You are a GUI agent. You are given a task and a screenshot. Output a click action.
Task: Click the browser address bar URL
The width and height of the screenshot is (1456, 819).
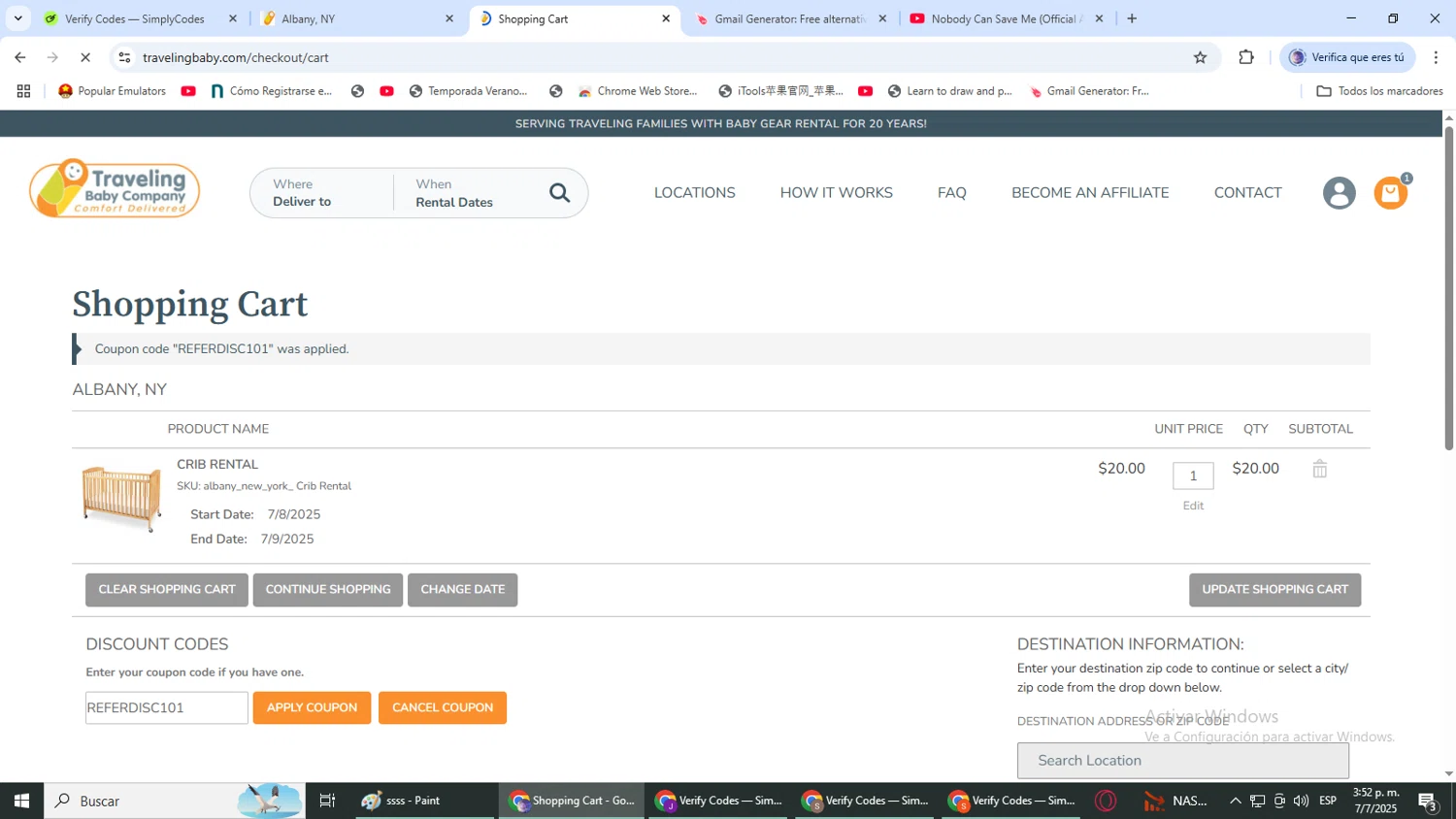click(236, 57)
